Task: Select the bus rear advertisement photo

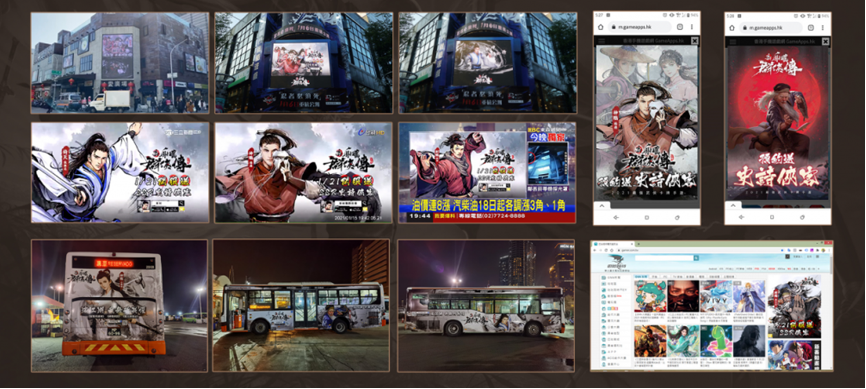Action: click(119, 306)
